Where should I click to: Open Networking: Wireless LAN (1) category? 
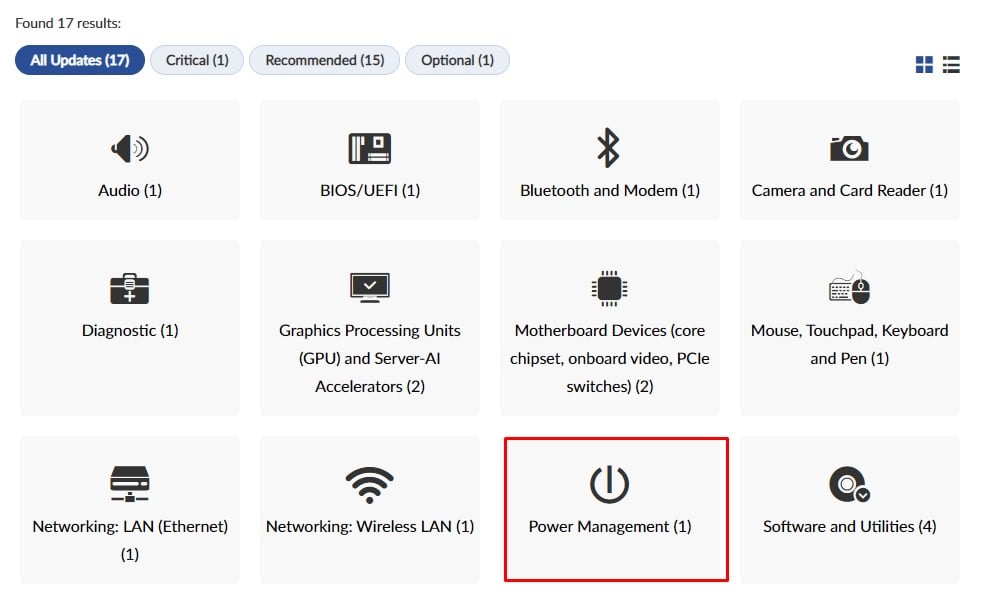tap(370, 526)
